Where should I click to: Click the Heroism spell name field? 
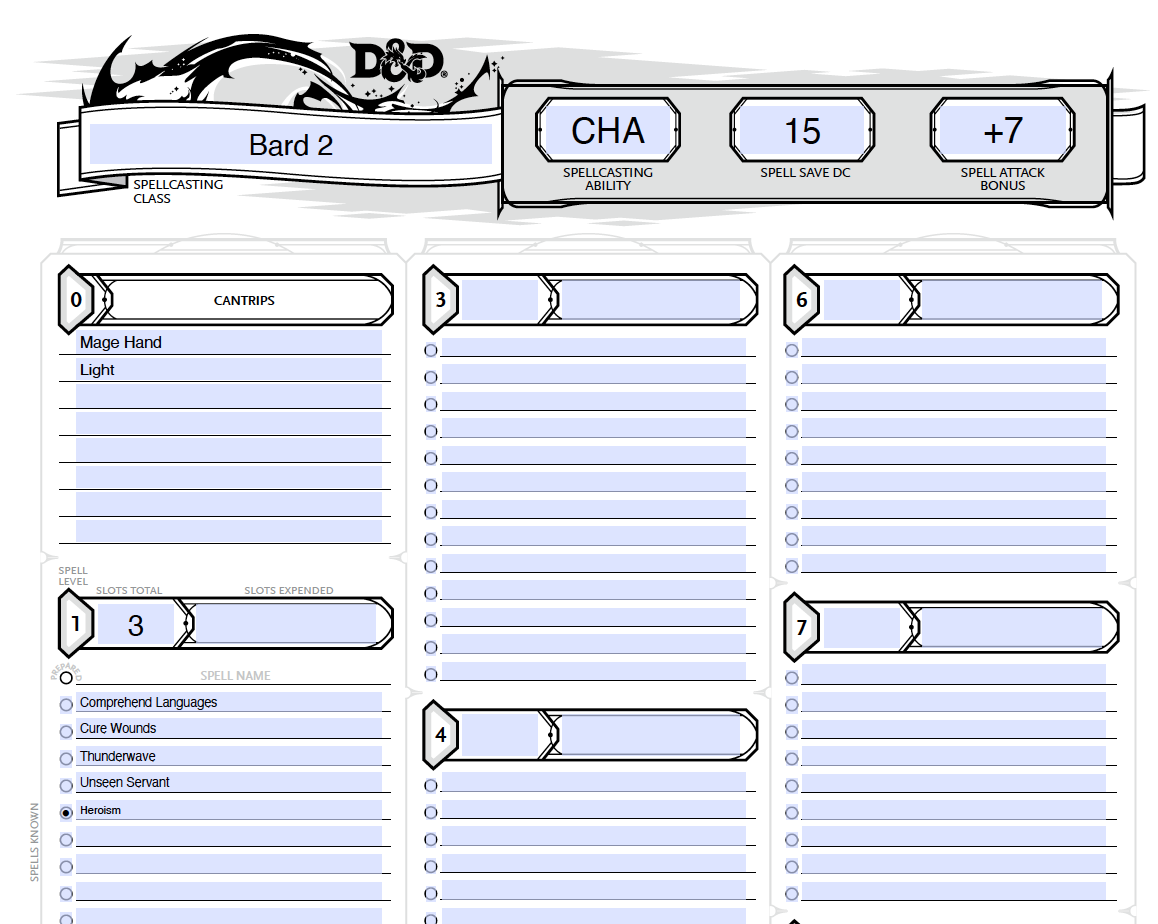[228, 810]
